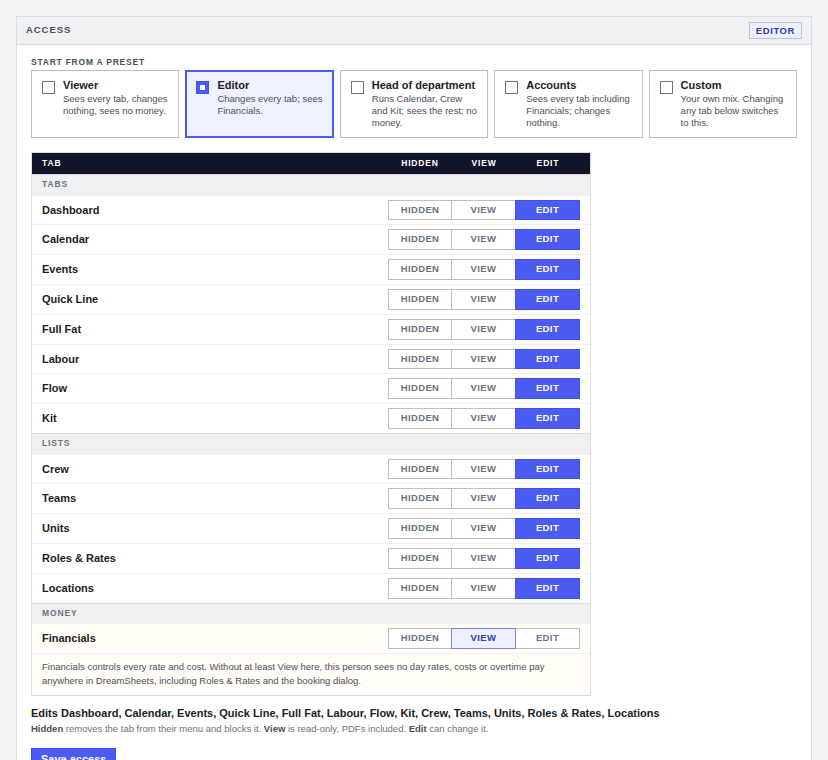Choose Edit for Kit
The width and height of the screenshot is (828, 760).
547,418
